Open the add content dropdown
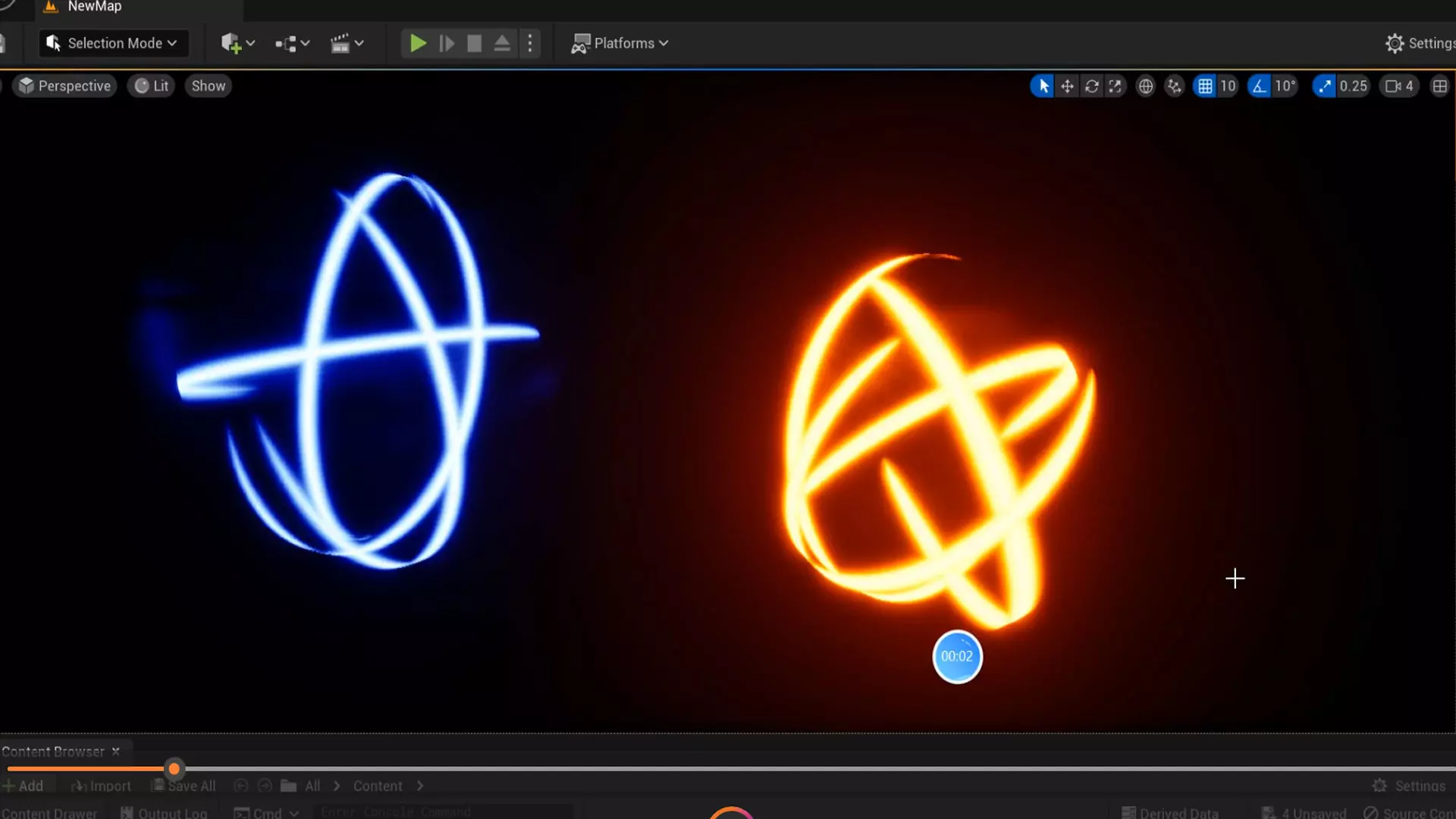The image size is (1456, 819). [237, 43]
